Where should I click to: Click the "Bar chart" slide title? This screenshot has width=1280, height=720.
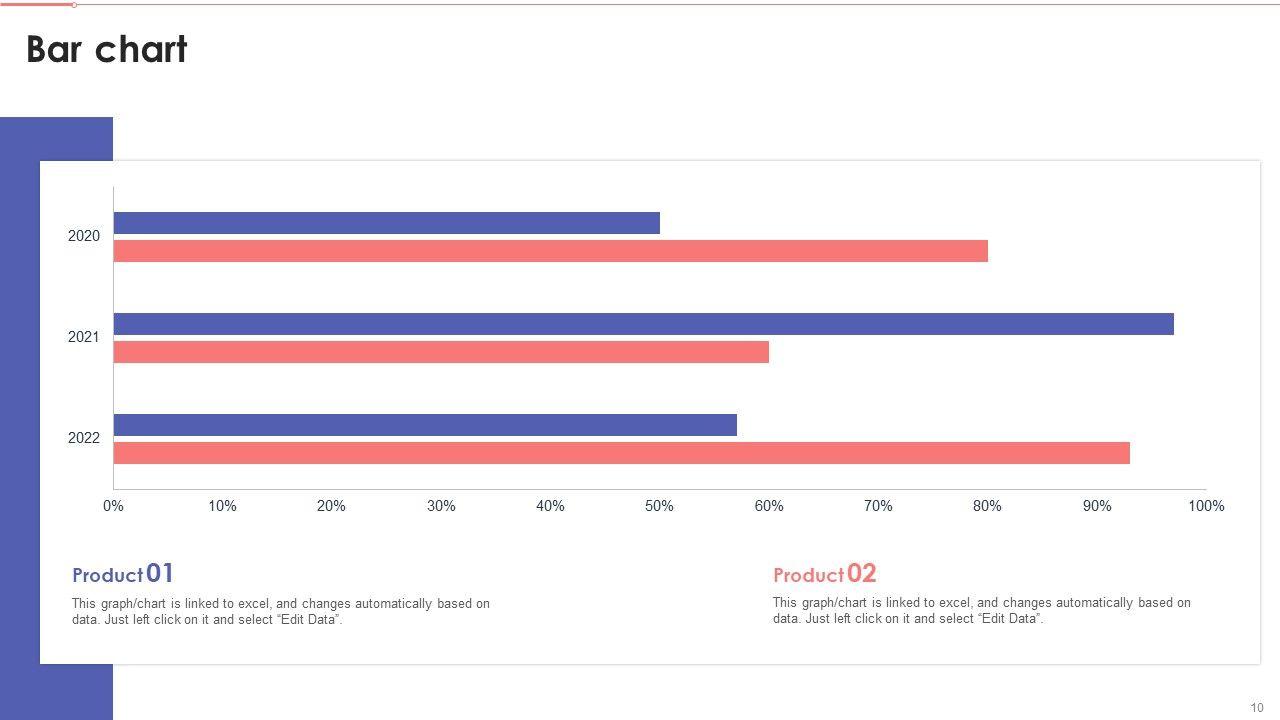click(107, 50)
